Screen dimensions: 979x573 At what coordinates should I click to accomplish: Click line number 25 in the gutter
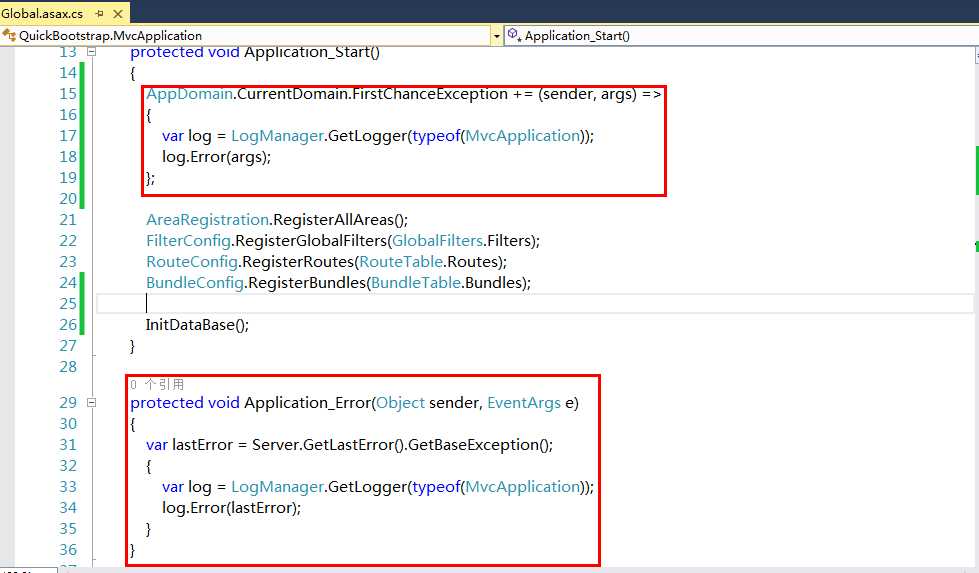pos(68,304)
